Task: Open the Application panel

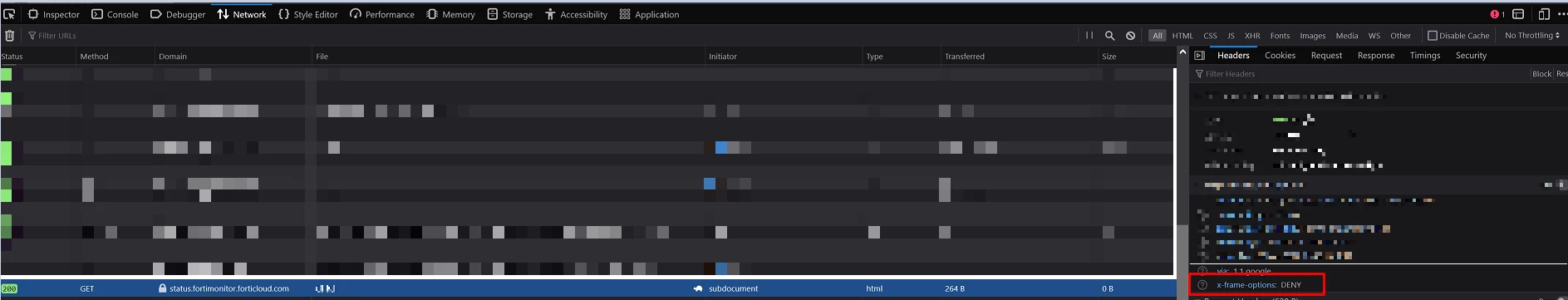Action: tap(649, 14)
